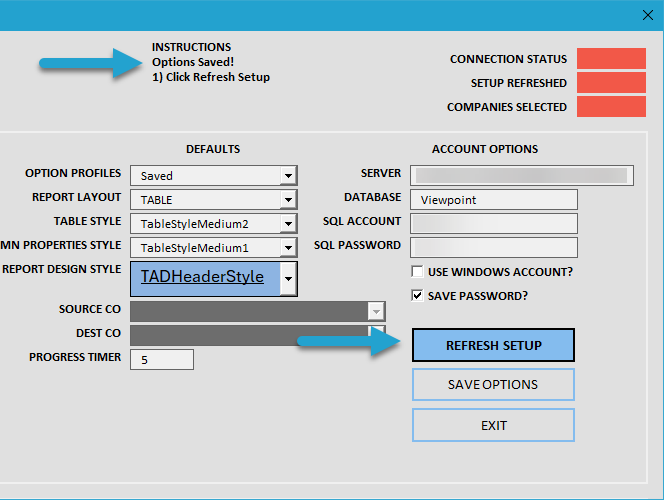Click the CONNECTION STATUS label

pyautogui.click(x=508, y=59)
